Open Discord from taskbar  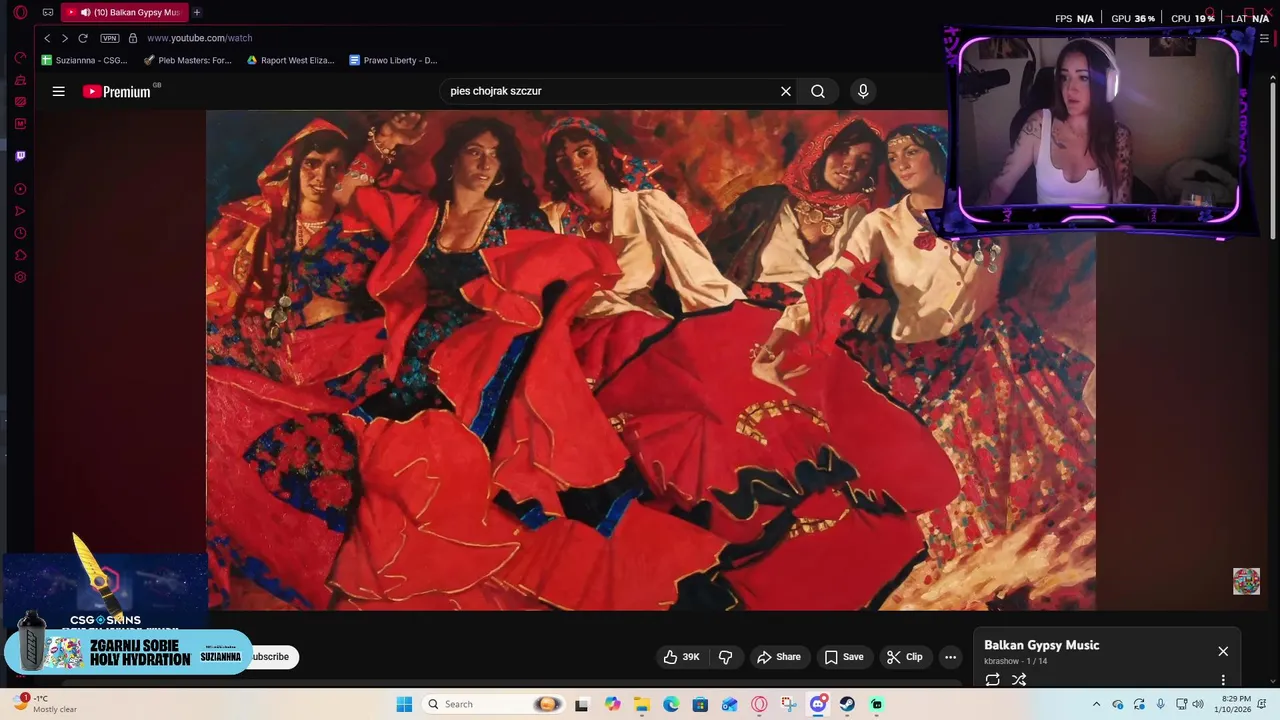(x=818, y=704)
